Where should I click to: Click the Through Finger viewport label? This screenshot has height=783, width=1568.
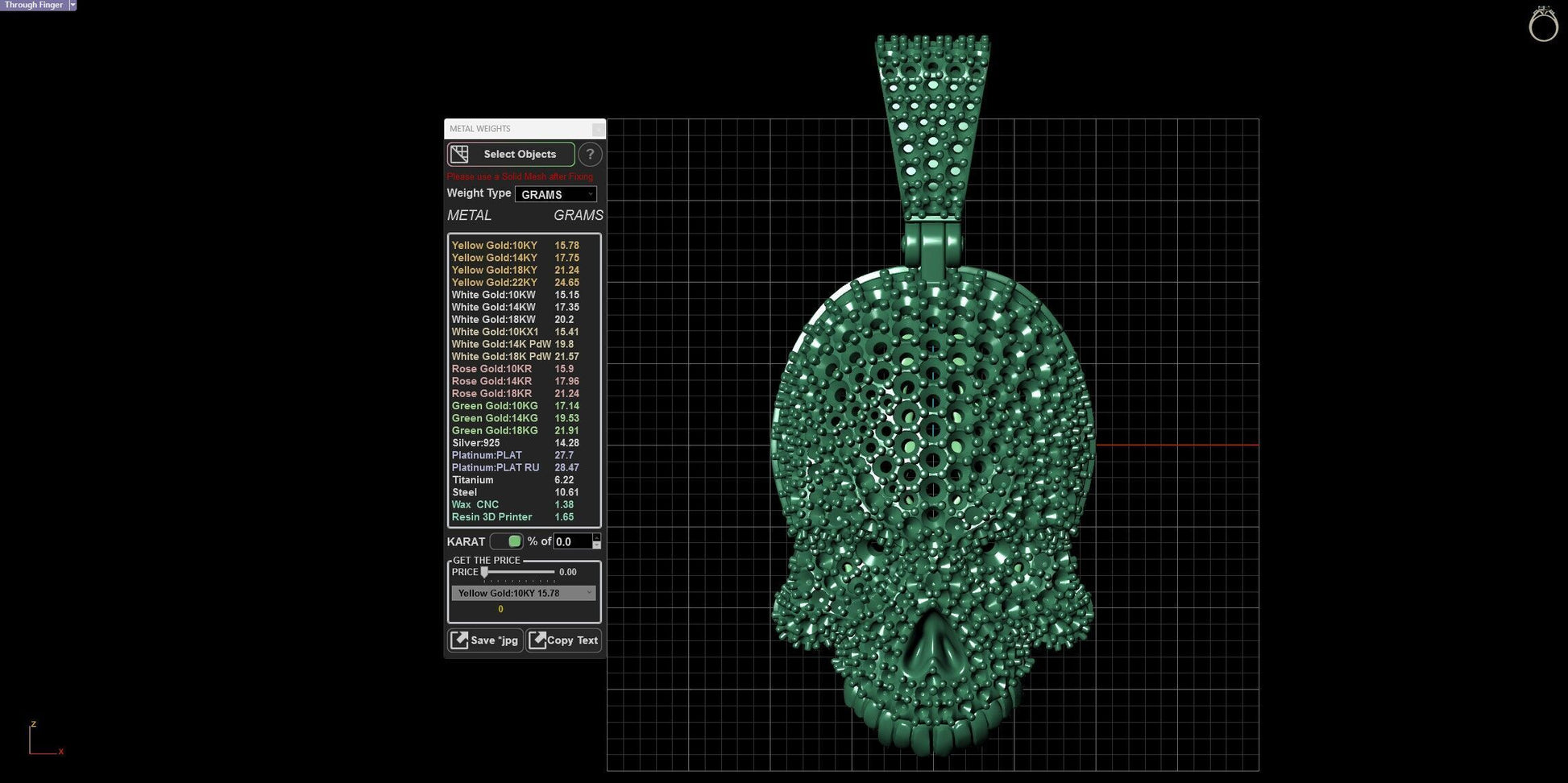coord(34,5)
